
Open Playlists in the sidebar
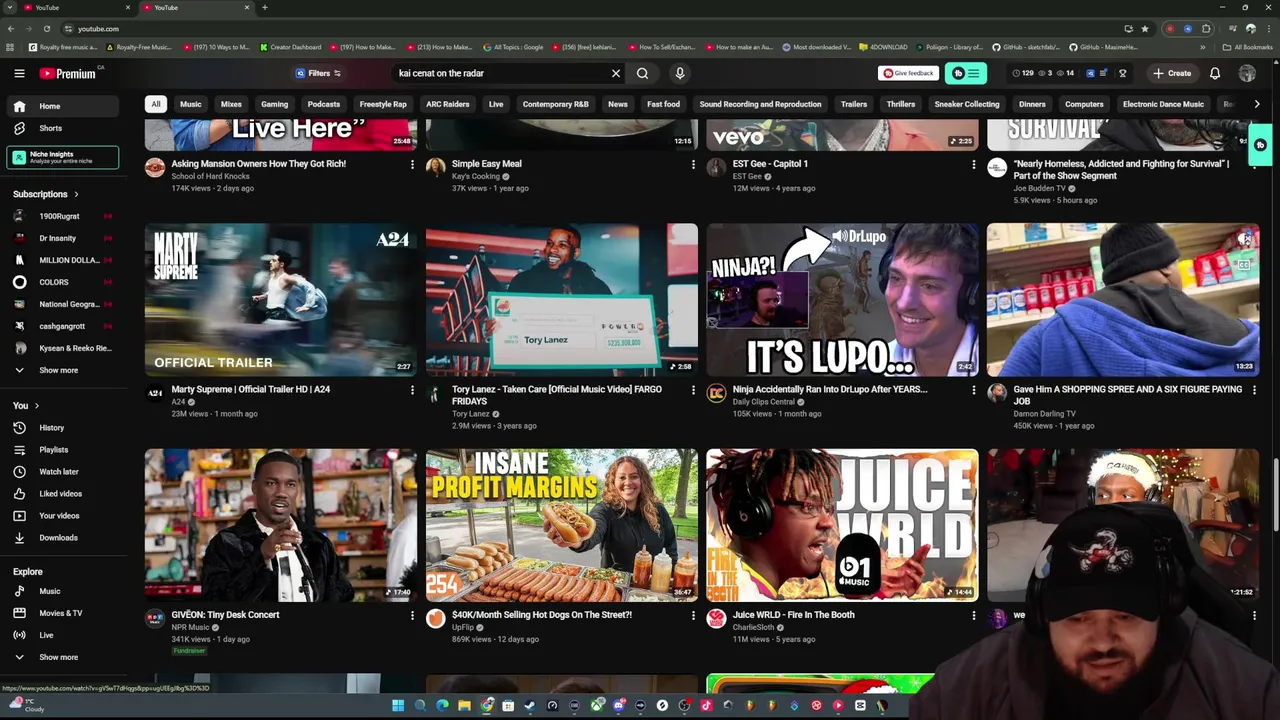click(64, 450)
